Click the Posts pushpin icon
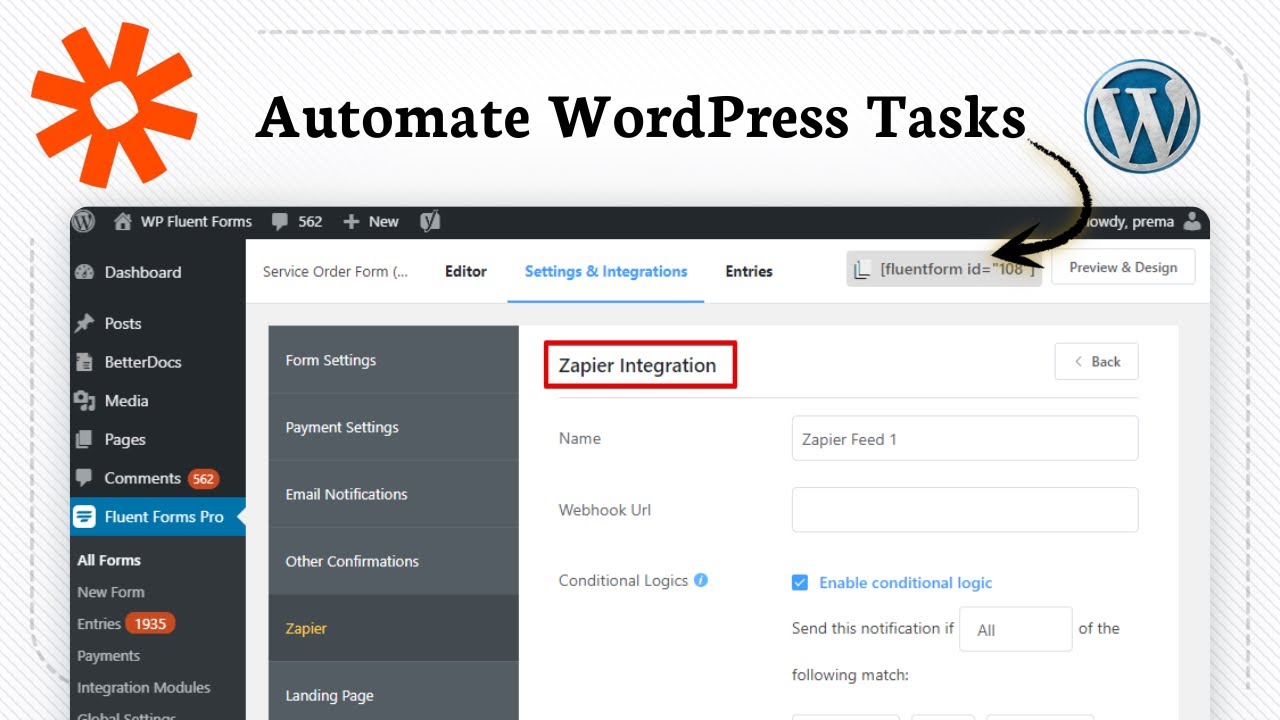The image size is (1280, 720). pos(85,323)
